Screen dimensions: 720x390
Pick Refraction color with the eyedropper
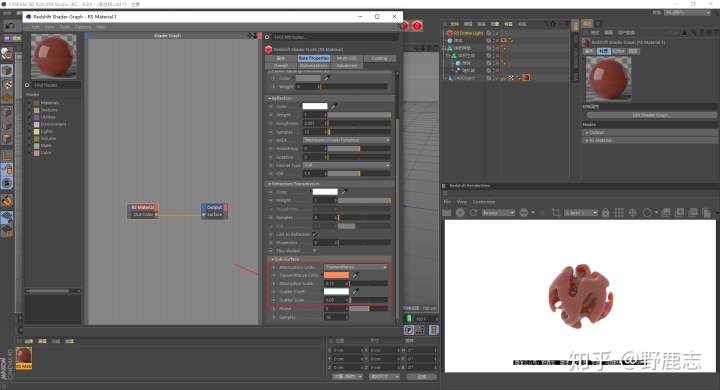(344, 191)
